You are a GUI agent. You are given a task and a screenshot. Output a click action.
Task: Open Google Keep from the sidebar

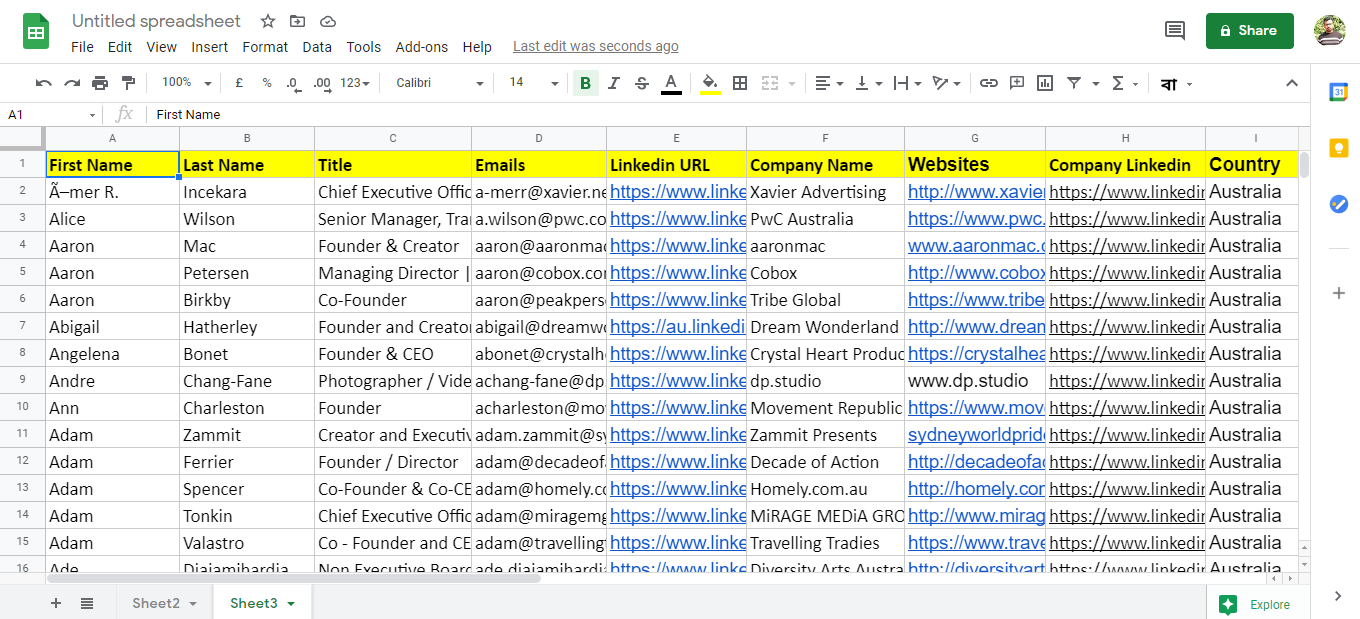pyautogui.click(x=1339, y=146)
